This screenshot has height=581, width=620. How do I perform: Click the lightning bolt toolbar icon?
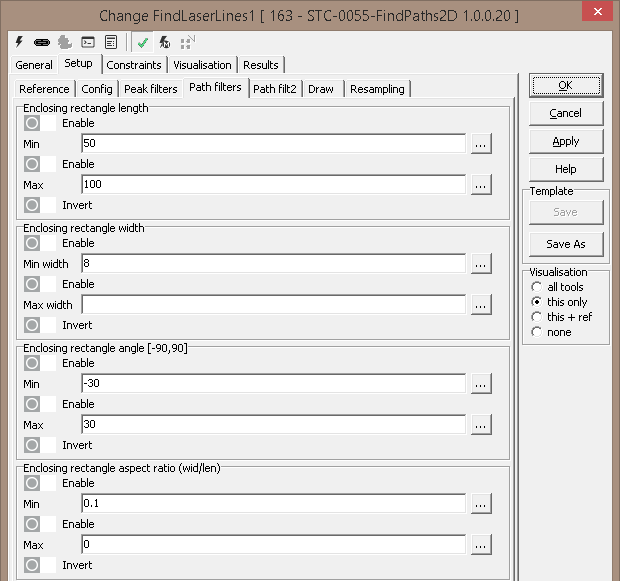[20, 43]
